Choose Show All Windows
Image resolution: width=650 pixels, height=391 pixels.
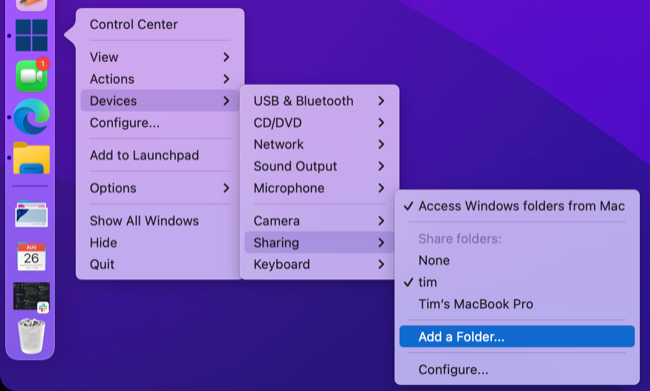[x=160, y=221]
